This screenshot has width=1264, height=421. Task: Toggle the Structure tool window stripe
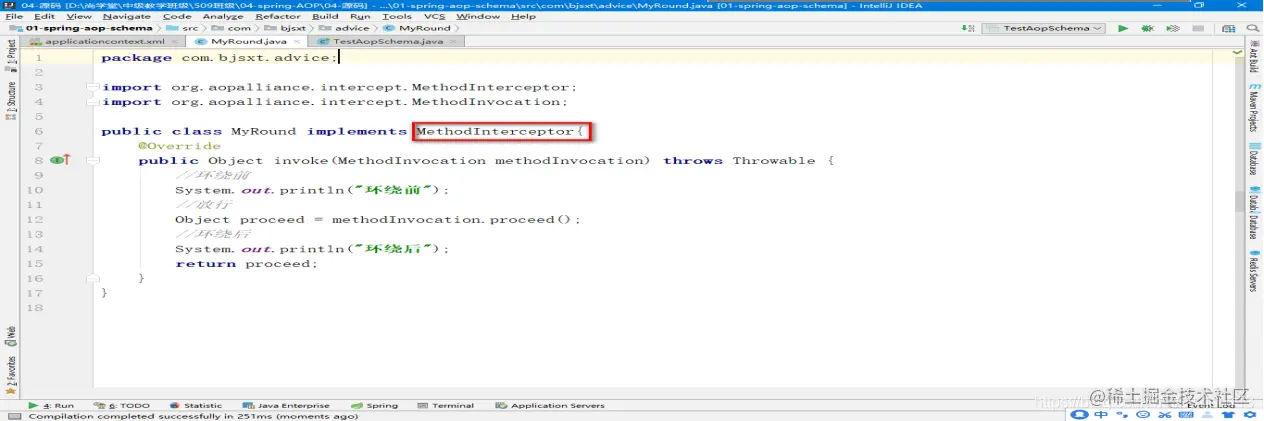11,103
